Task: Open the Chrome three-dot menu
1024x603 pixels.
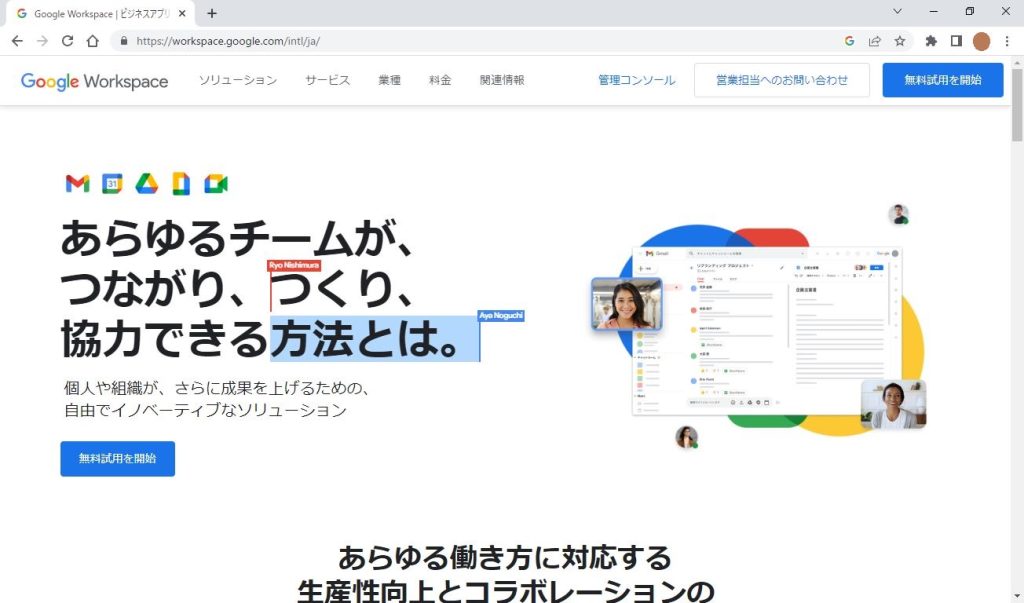Action: click(1007, 41)
